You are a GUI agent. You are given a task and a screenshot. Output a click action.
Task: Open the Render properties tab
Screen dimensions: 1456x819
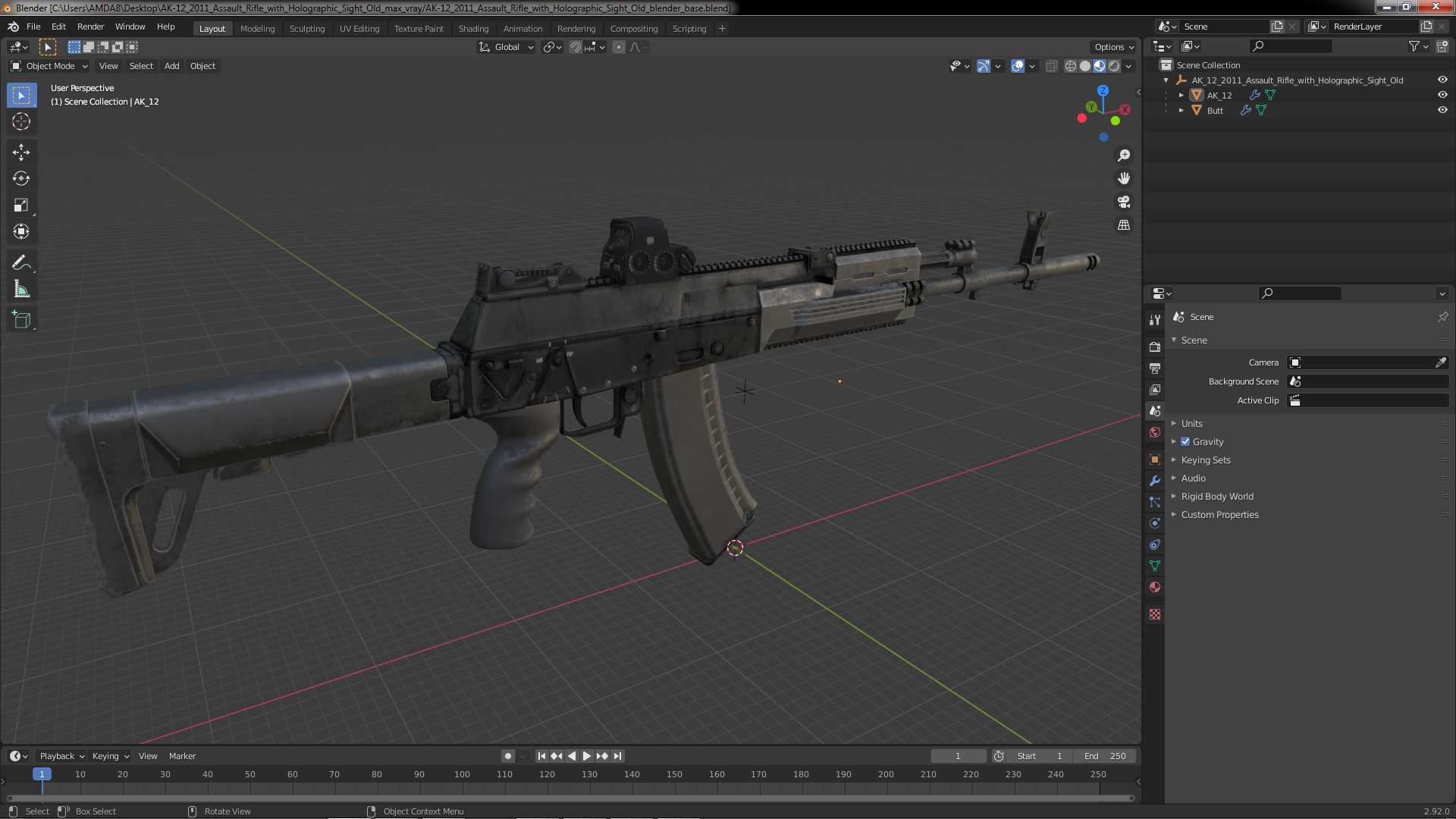1154,347
